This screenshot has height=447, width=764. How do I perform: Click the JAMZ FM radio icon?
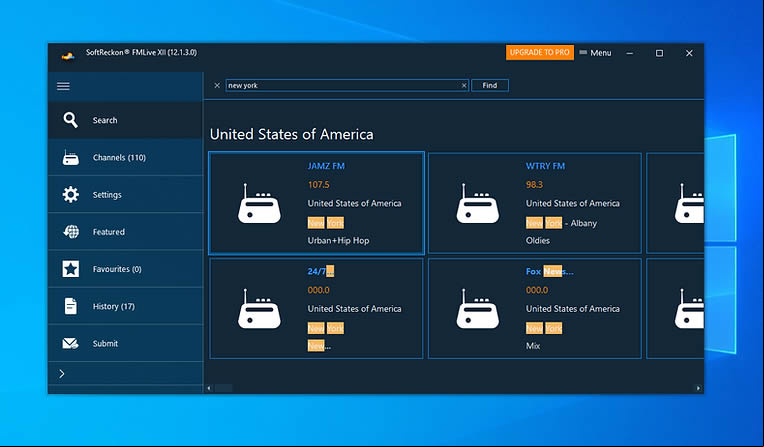click(x=259, y=204)
